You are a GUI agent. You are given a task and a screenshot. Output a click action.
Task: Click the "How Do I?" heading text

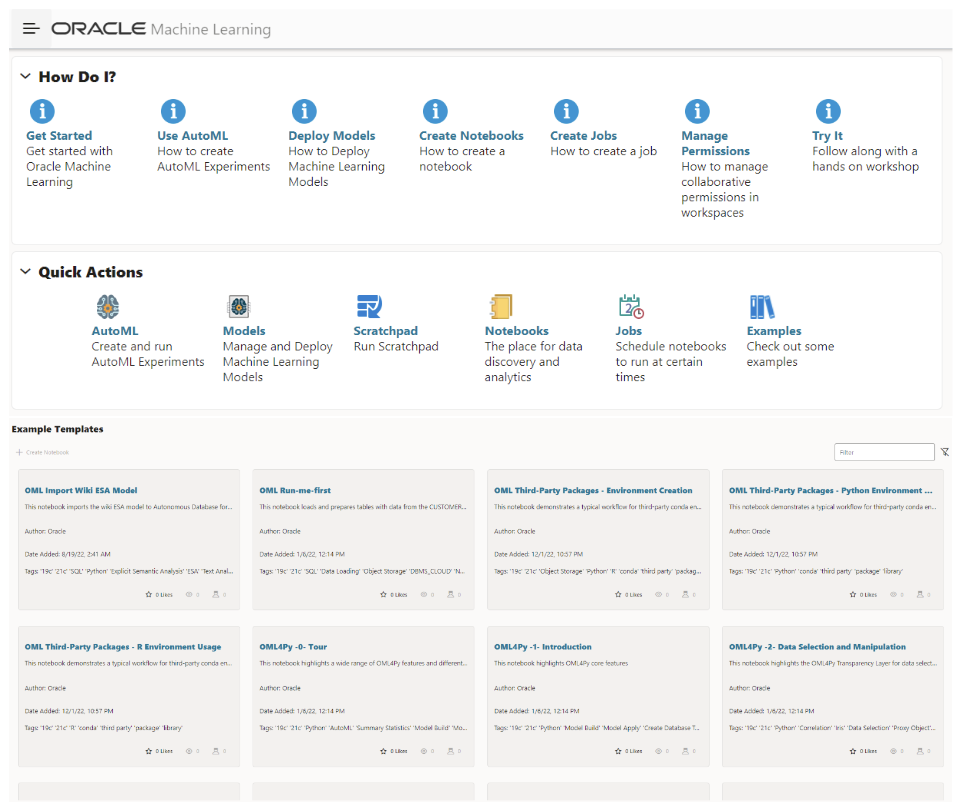tap(78, 77)
